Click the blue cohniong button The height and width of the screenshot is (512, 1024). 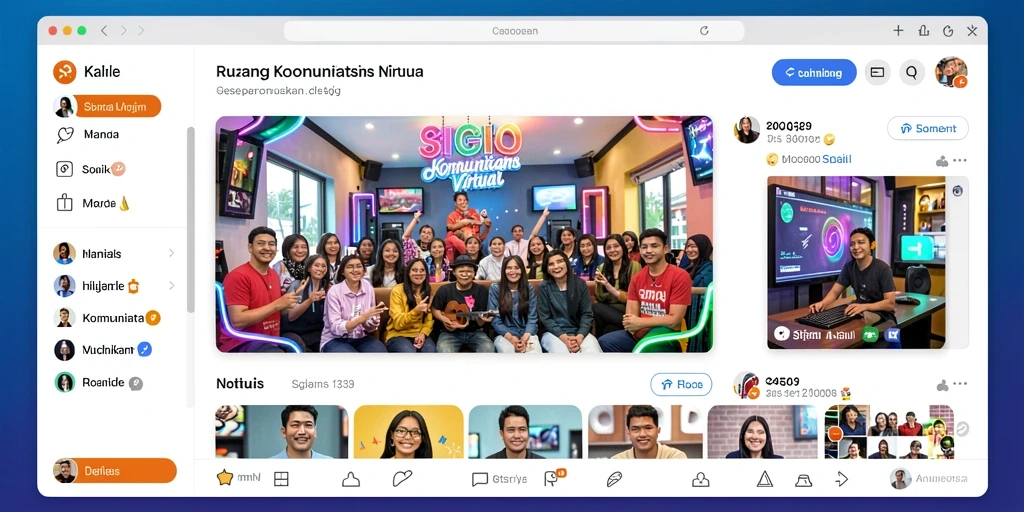click(814, 72)
